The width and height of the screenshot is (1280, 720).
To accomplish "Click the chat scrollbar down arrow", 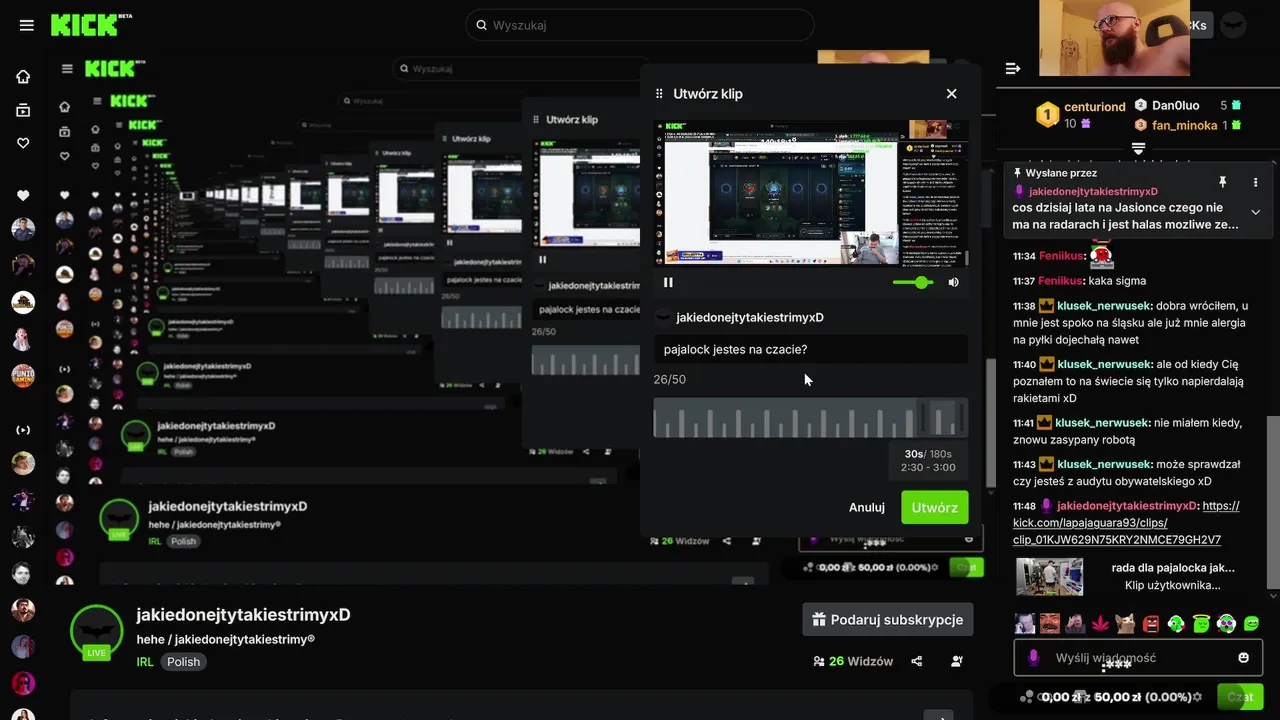I will tap(1273, 594).
